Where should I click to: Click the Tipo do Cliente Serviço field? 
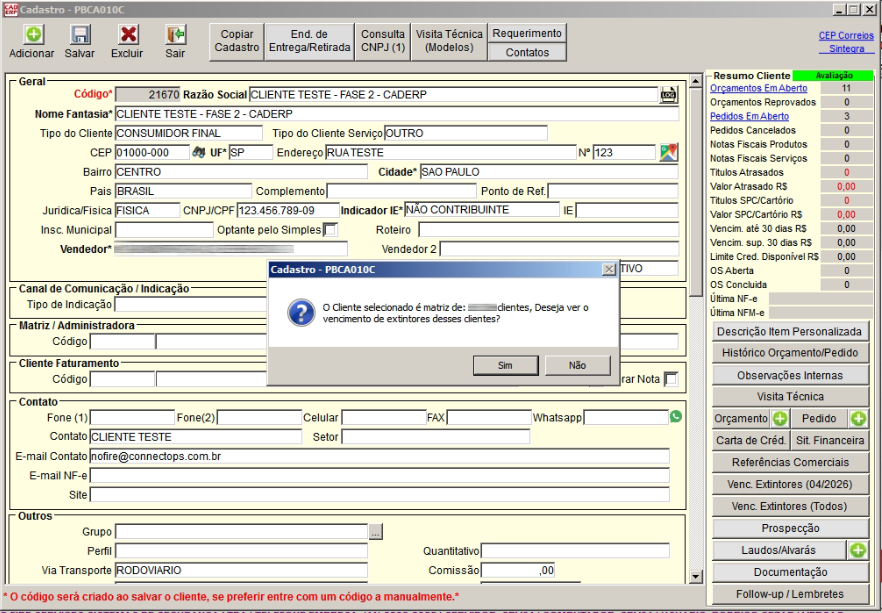click(465, 133)
